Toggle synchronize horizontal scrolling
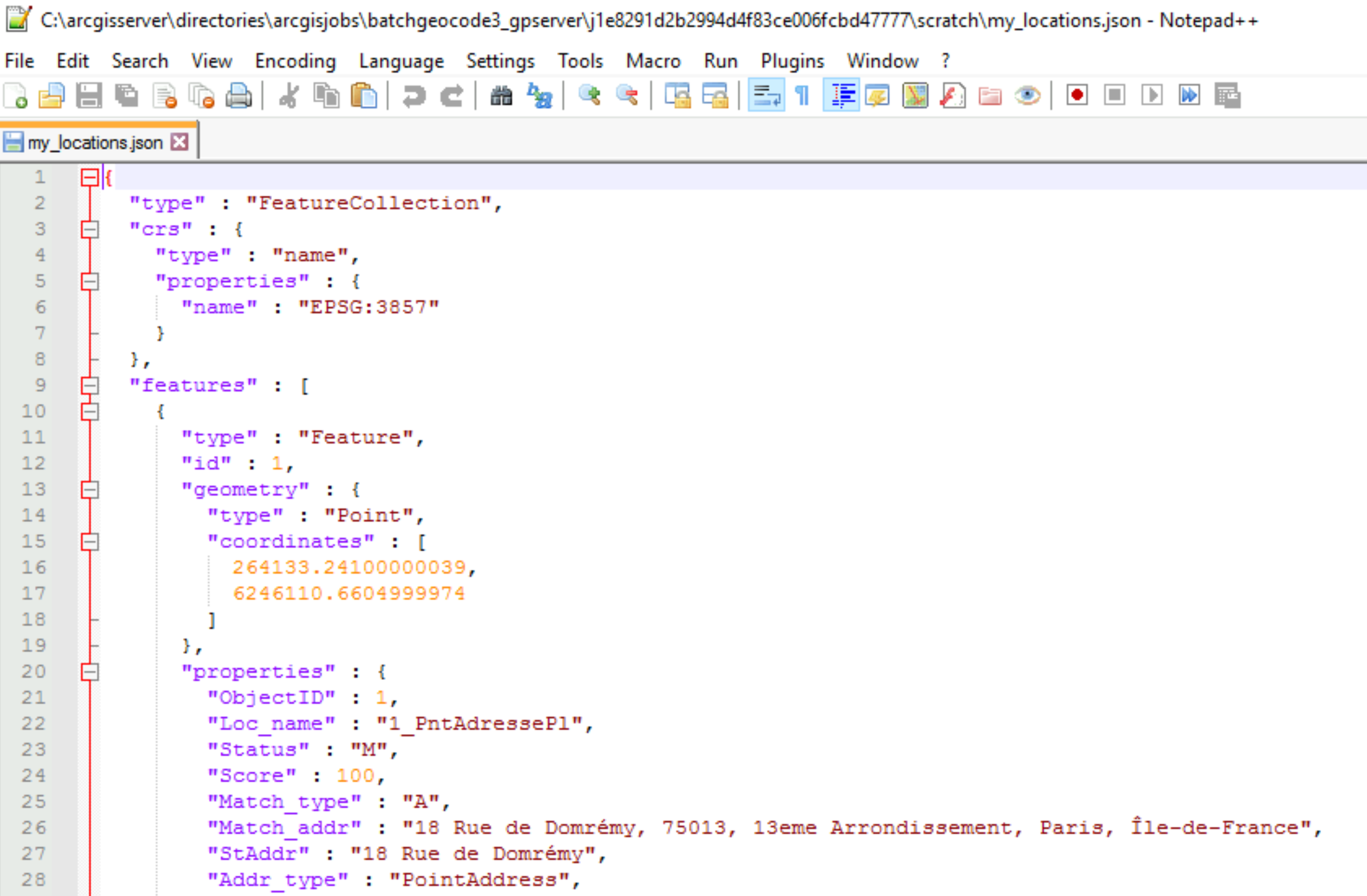The image size is (1367, 896). (x=715, y=96)
